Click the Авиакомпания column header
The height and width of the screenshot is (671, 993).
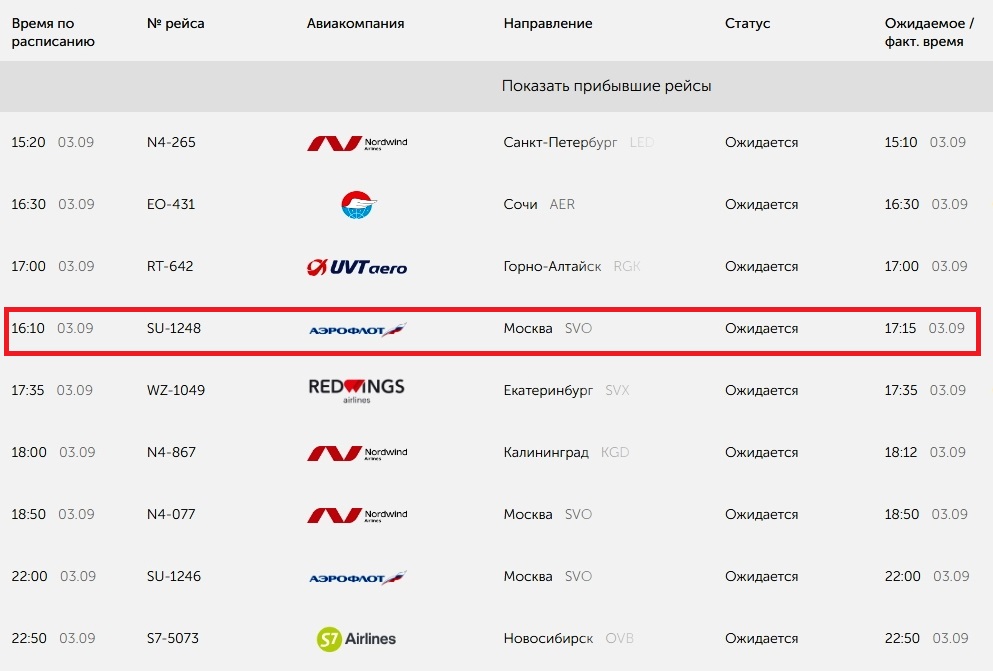tap(355, 23)
